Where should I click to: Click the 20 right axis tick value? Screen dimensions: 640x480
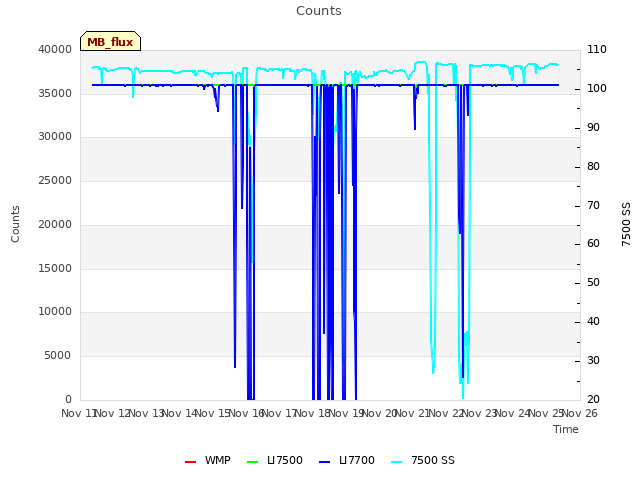pyautogui.click(x=593, y=399)
